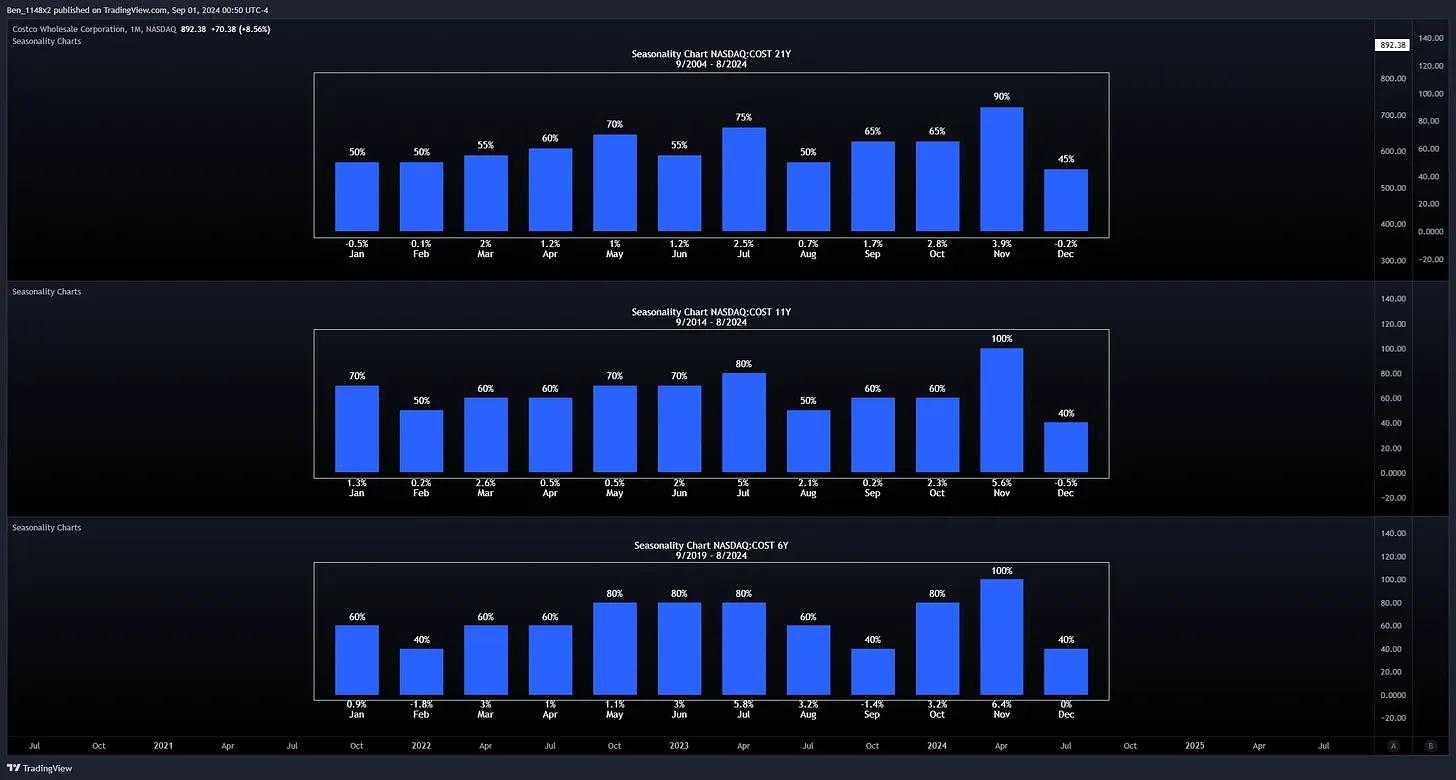1456x780 pixels.
Task: Click the '45%' label above Dec bar
Action: click(1066, 159)
